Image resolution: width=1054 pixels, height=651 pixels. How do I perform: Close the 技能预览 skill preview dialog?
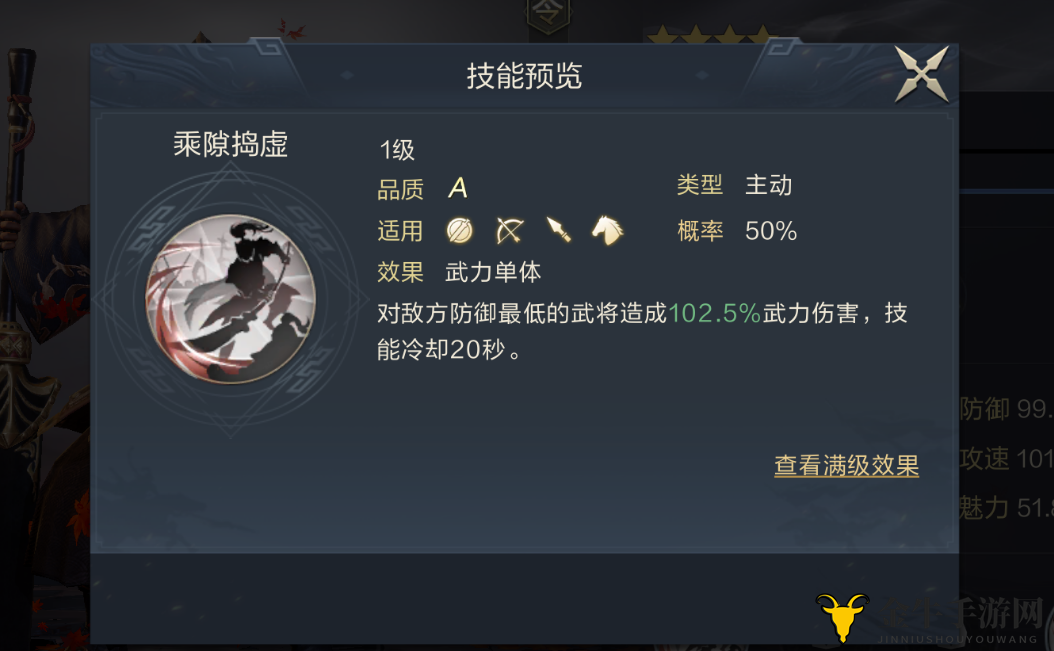(x=922, y=74)
